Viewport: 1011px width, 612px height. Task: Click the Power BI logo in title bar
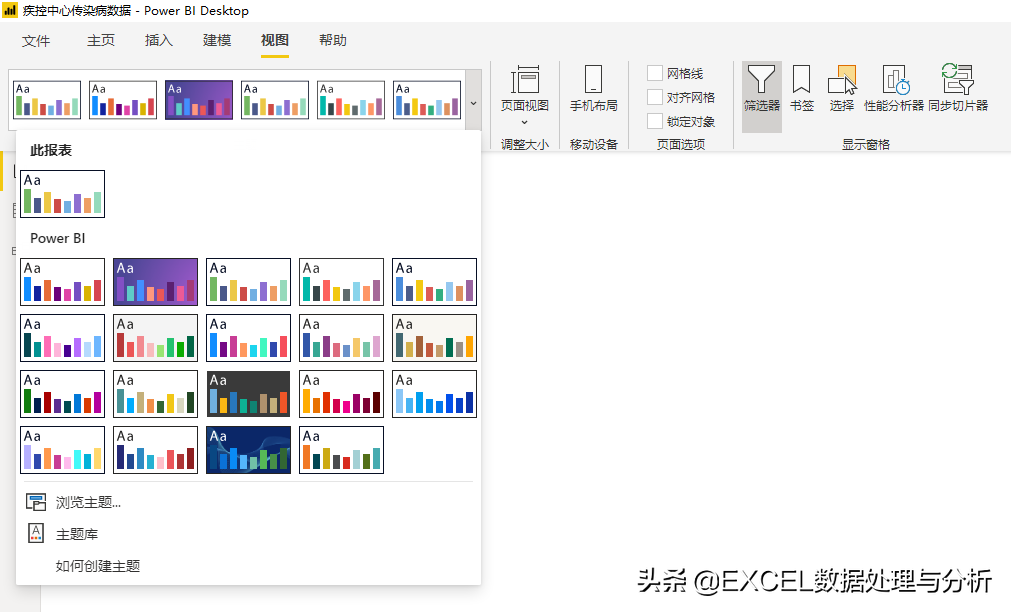pyautogui.click(x=10, y=10)
